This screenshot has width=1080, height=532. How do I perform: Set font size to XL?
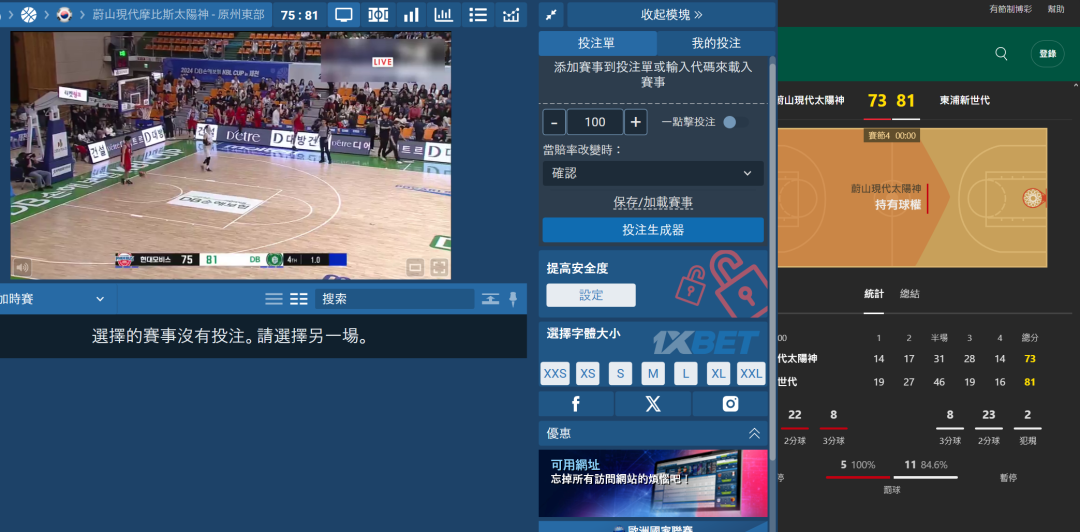coord(718,374)
